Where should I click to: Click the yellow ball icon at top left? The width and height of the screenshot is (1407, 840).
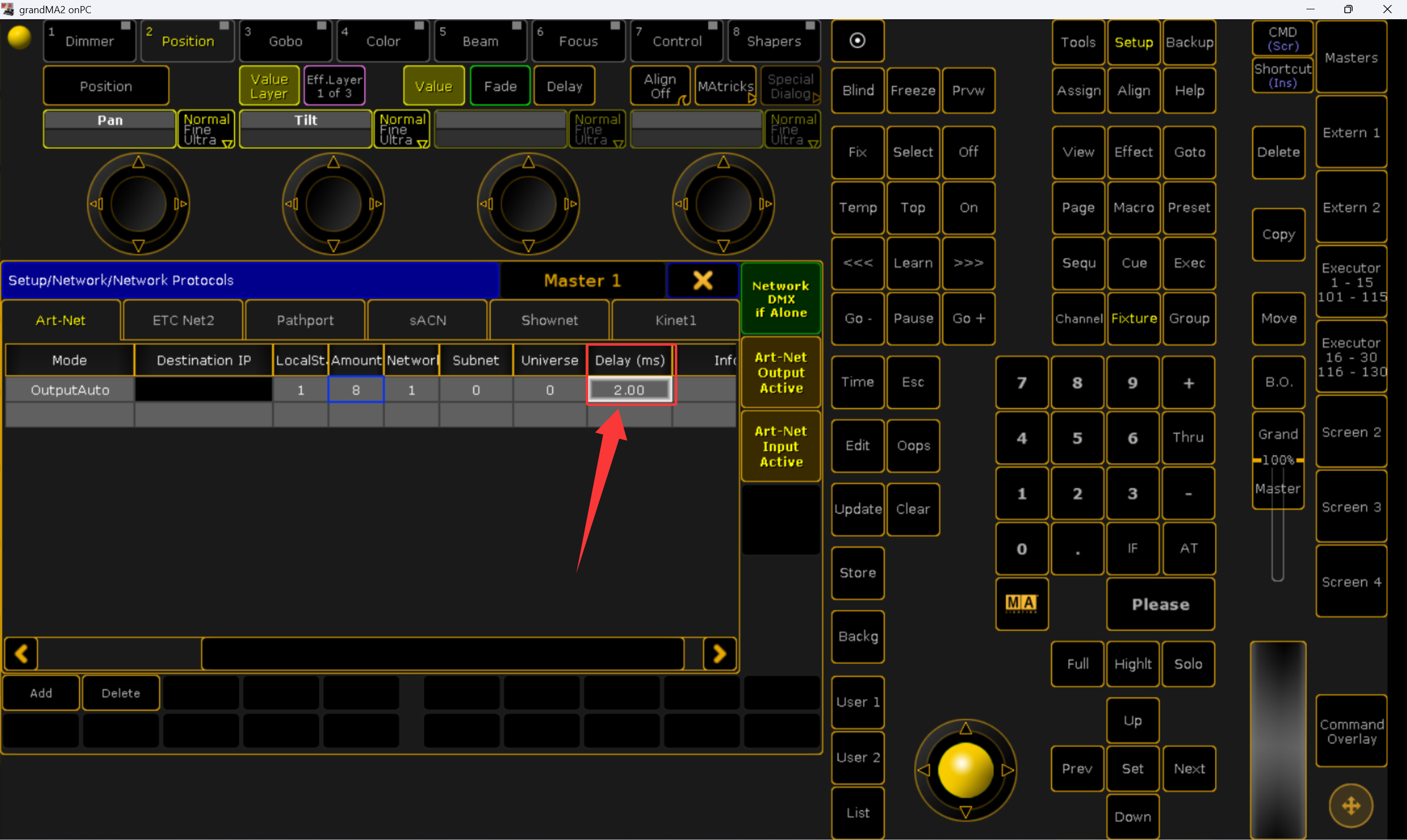20,38
